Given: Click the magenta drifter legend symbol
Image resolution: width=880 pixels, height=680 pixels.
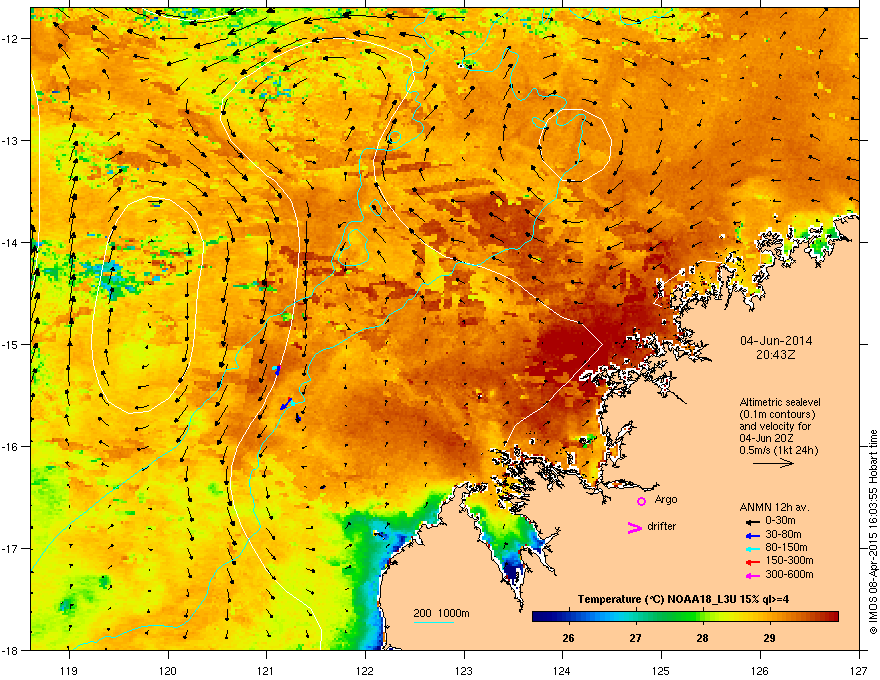Looking at the screenshot, I should pos(635,527).
